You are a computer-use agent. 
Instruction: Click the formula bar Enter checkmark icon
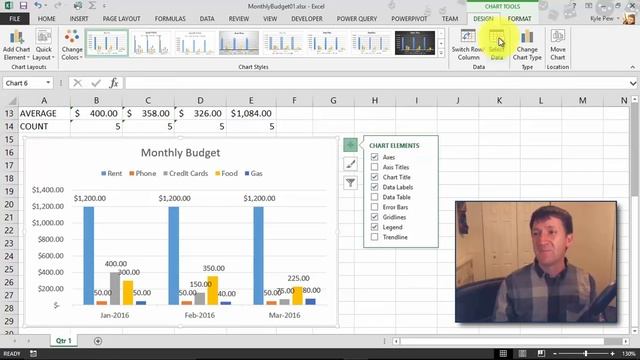(96, 83)
